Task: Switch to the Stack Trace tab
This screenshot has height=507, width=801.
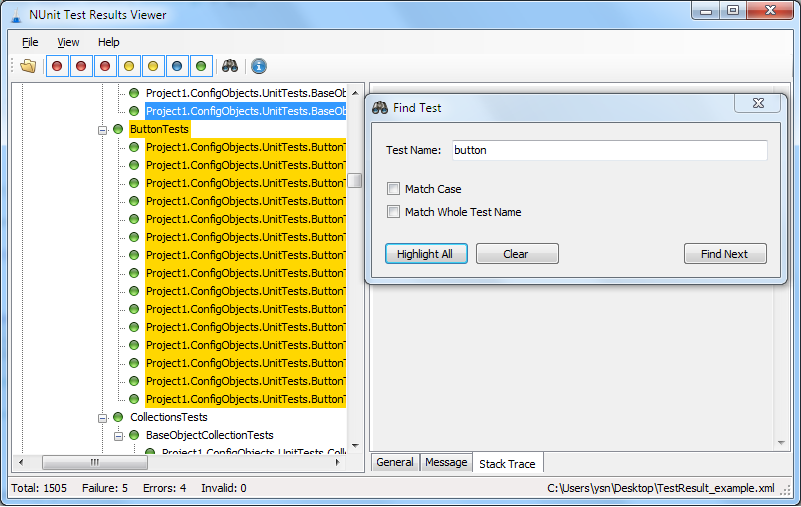Action: (507, 464)
